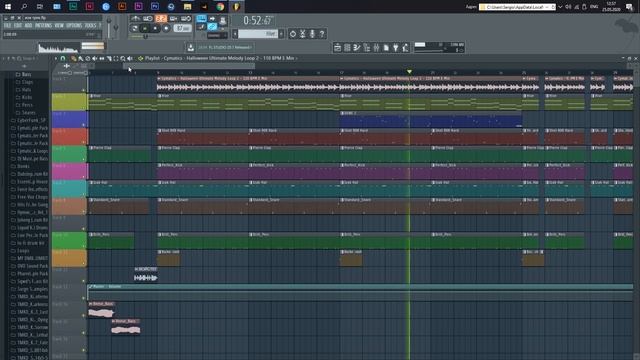Click the orange 3.2 step edit indicator

[161, 18]
